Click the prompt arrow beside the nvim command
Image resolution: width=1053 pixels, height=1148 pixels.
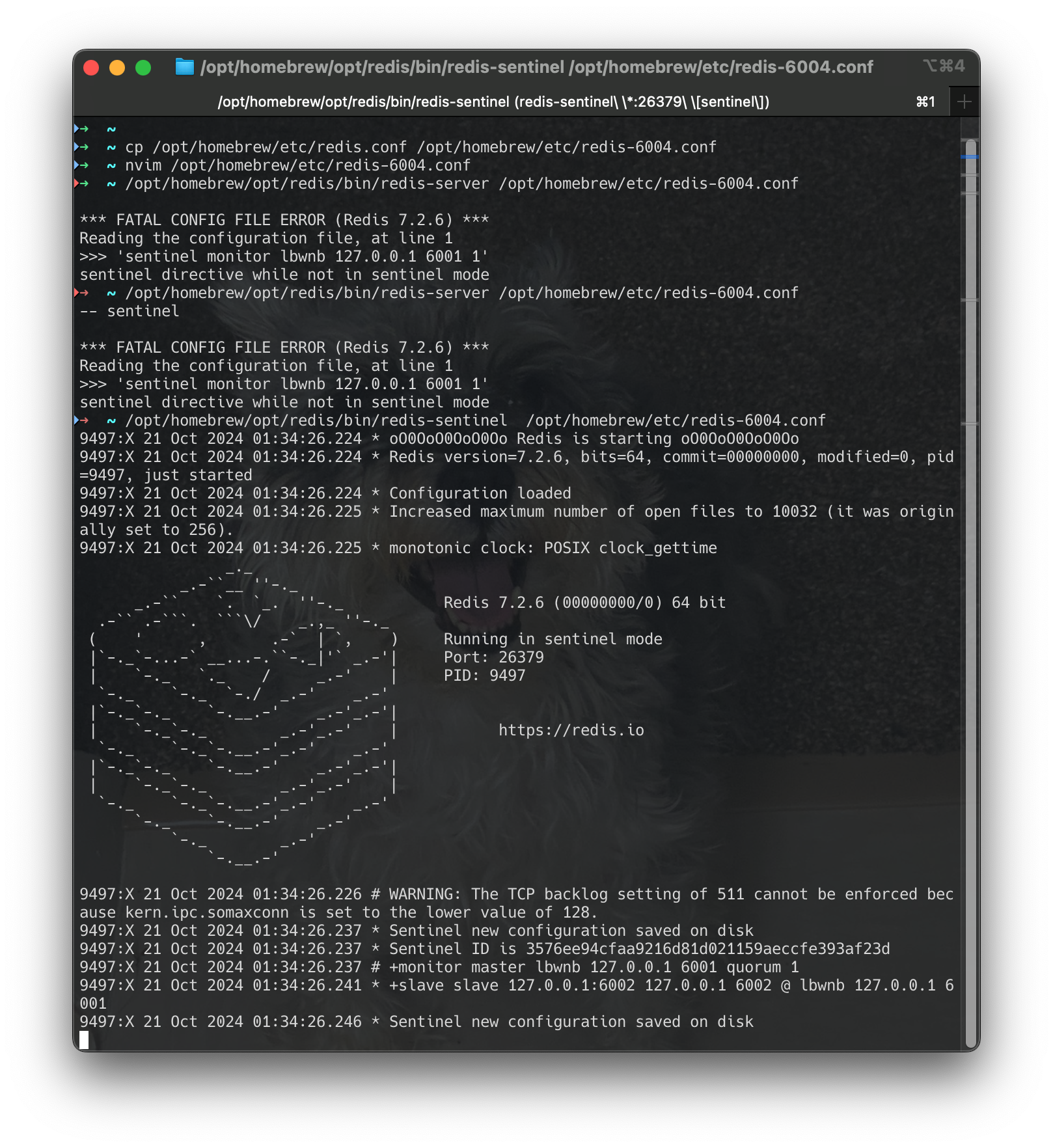81,165
